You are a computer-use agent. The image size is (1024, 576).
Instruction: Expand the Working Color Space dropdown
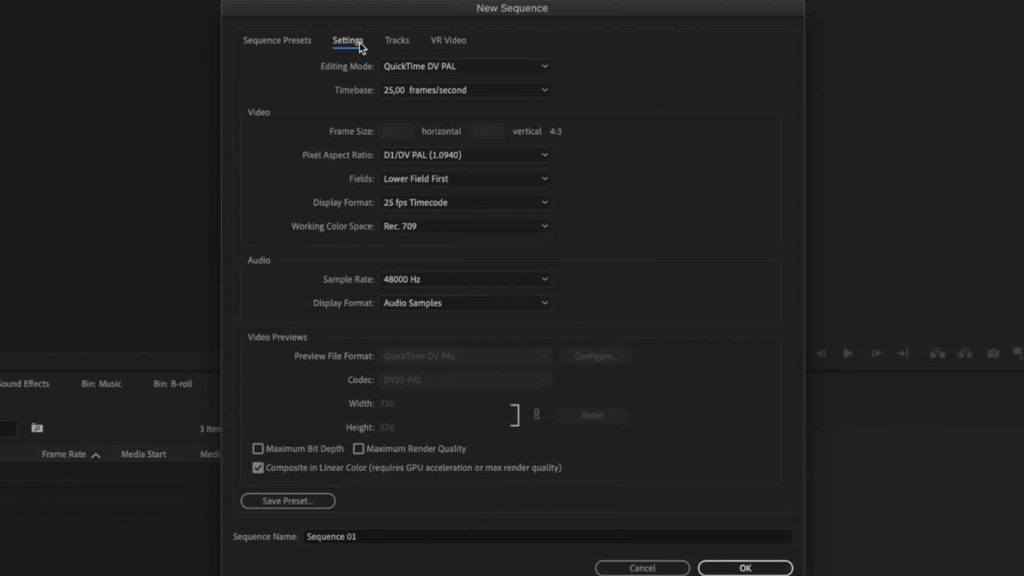[465, 227]
